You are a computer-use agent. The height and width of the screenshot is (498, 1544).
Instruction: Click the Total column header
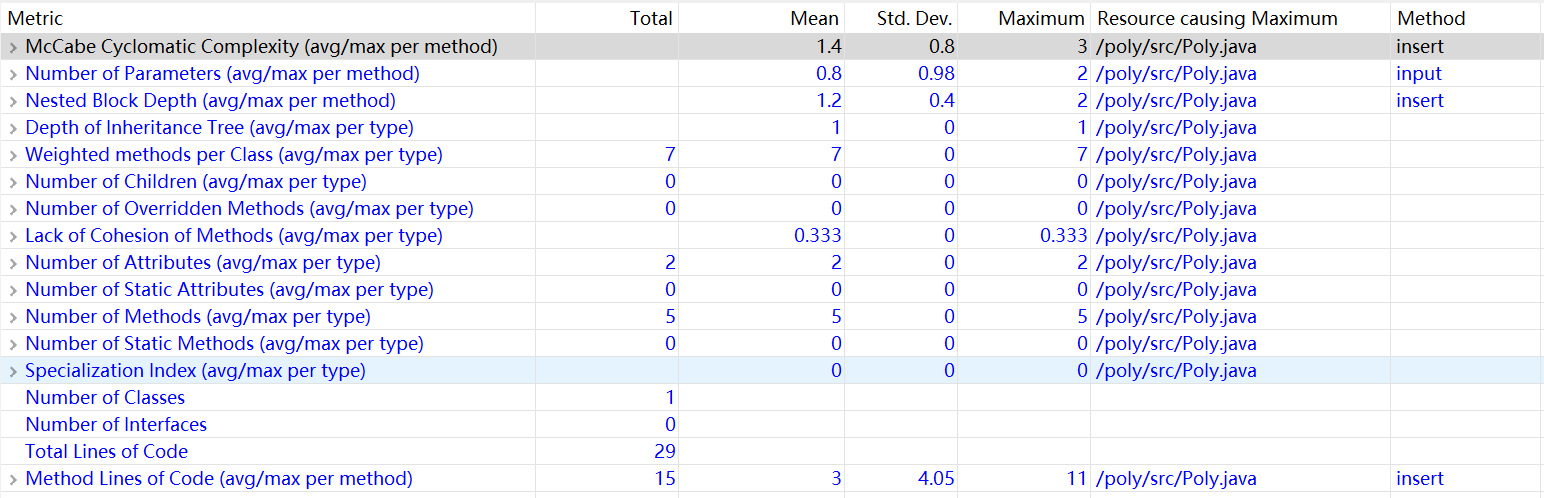coord(607,18)
